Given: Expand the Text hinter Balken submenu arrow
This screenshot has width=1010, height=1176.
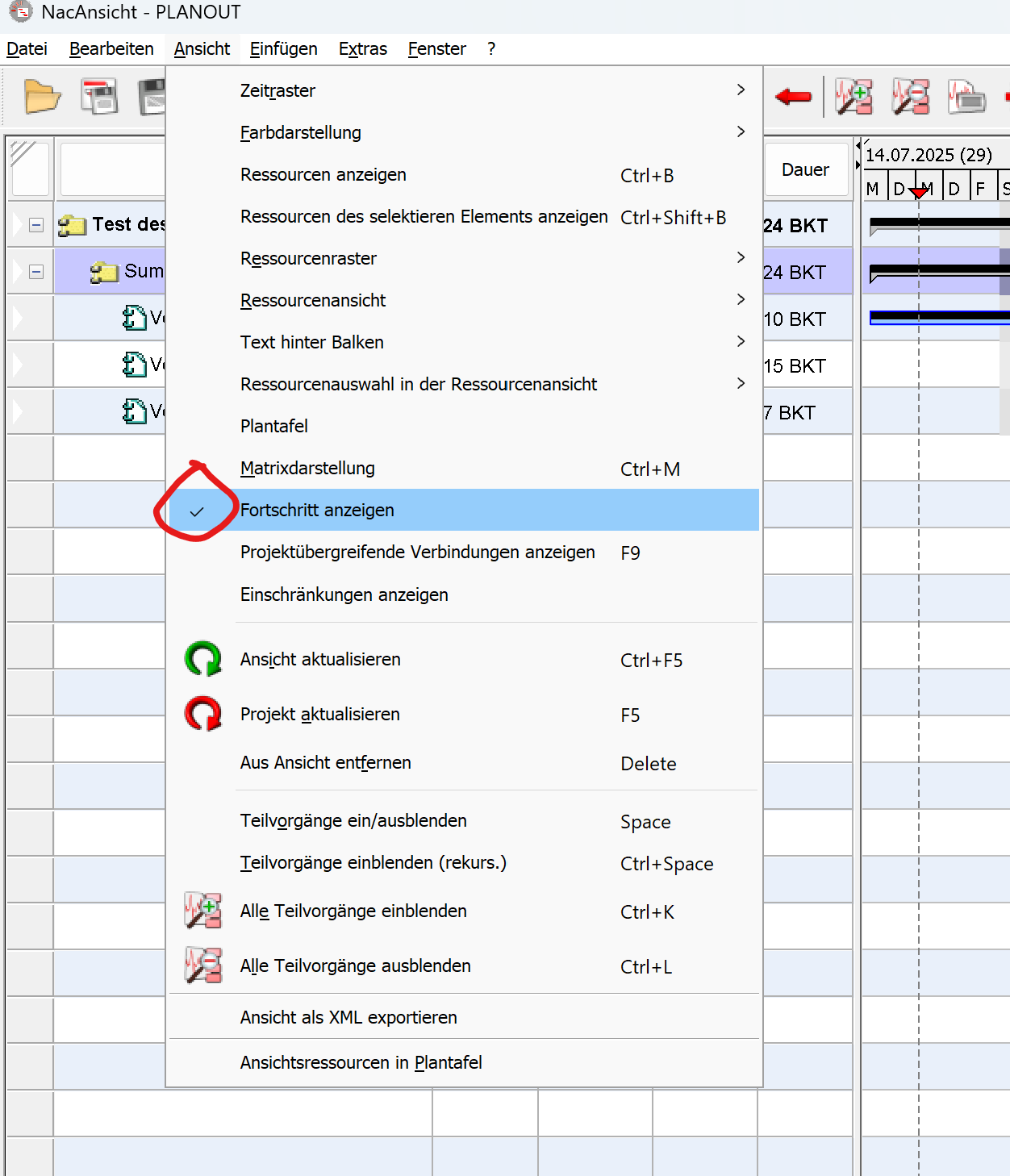Looking at the screenshot, I should (x=741, y=341).
